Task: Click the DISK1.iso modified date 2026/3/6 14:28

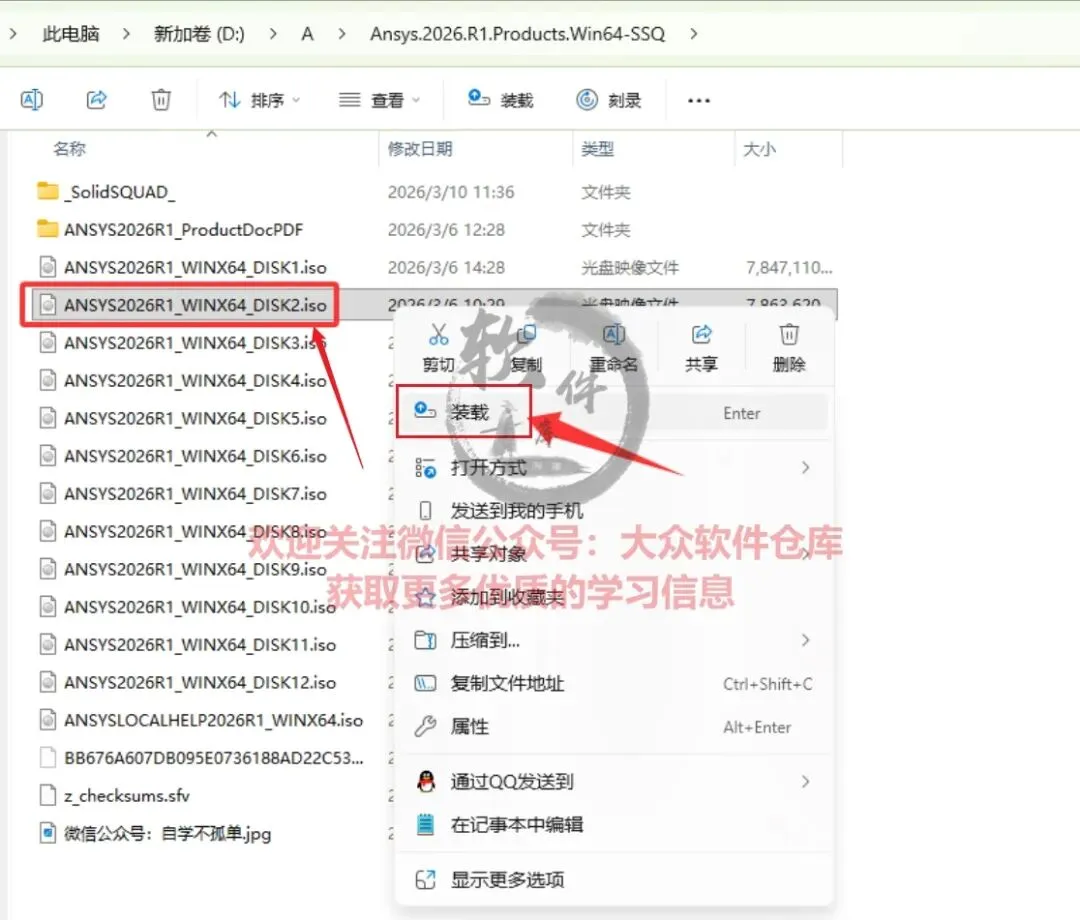Action: tap(446, 268)
